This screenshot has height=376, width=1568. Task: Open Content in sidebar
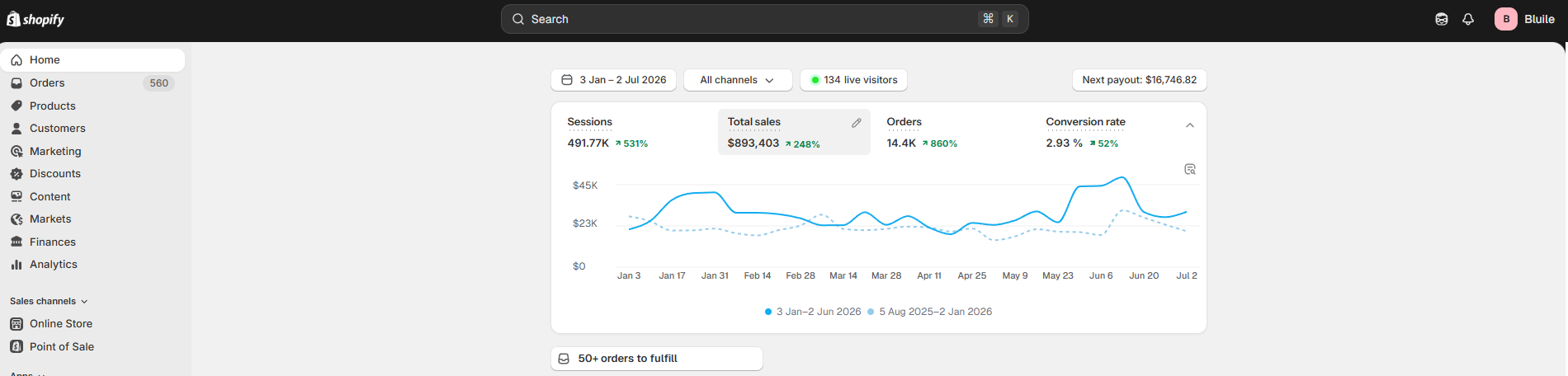click(x=92, y=196)
